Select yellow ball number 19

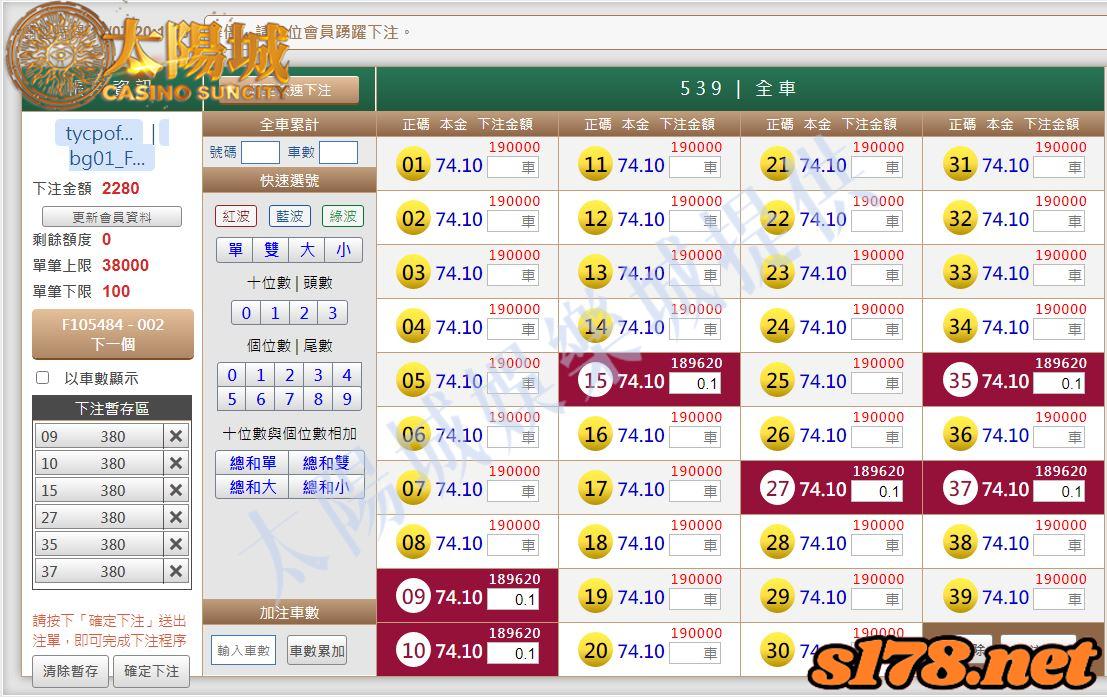(595, 597)
